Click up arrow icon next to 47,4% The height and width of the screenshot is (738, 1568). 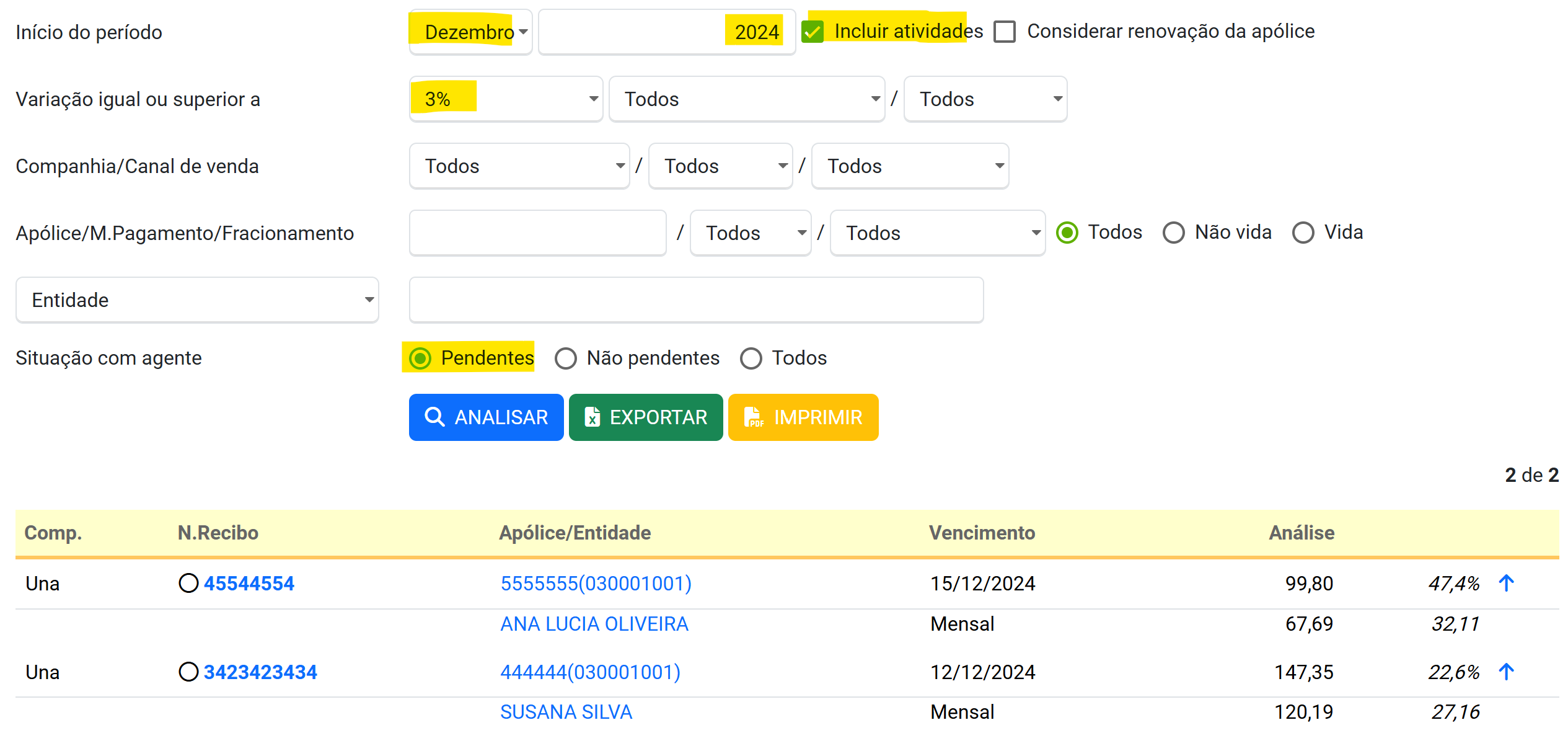pos(1506,583)
